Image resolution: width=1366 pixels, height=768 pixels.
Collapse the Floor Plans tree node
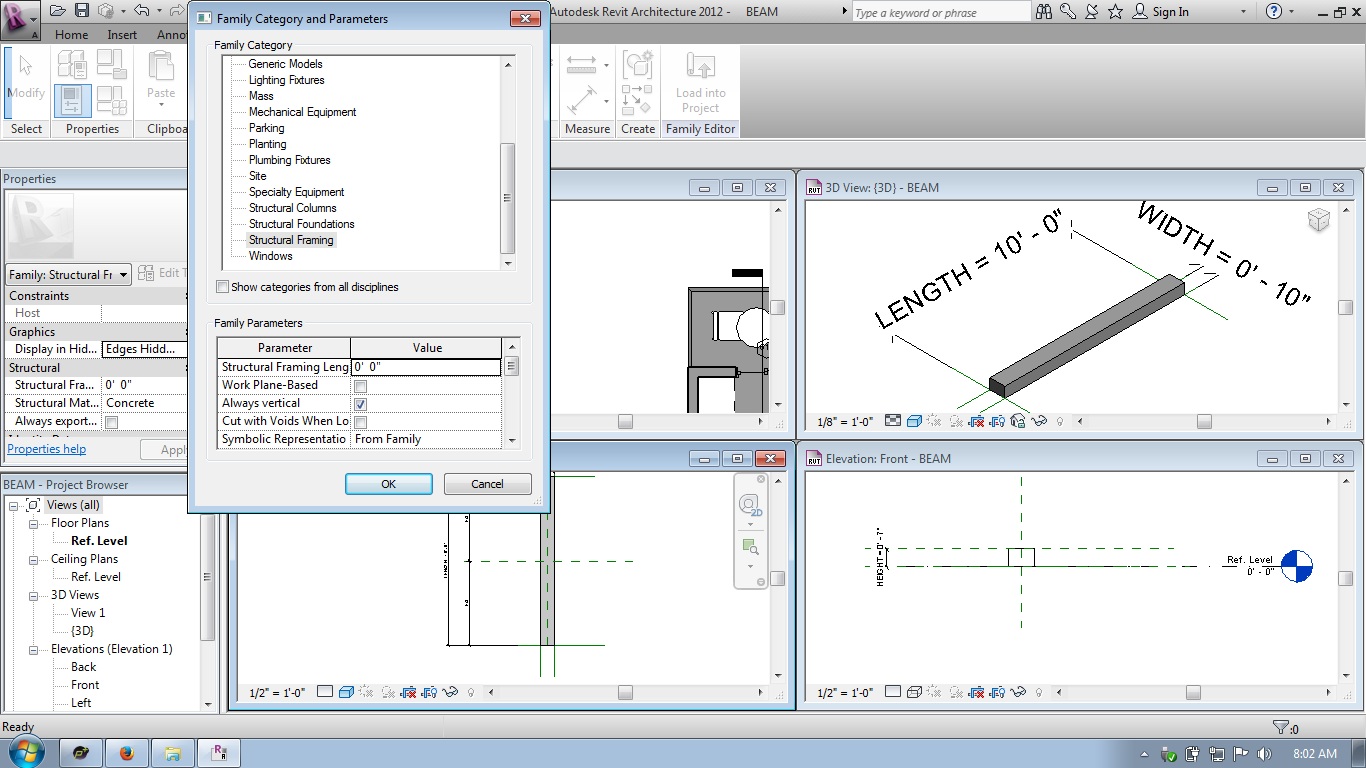pyautogui.click(x=33, y=523)
